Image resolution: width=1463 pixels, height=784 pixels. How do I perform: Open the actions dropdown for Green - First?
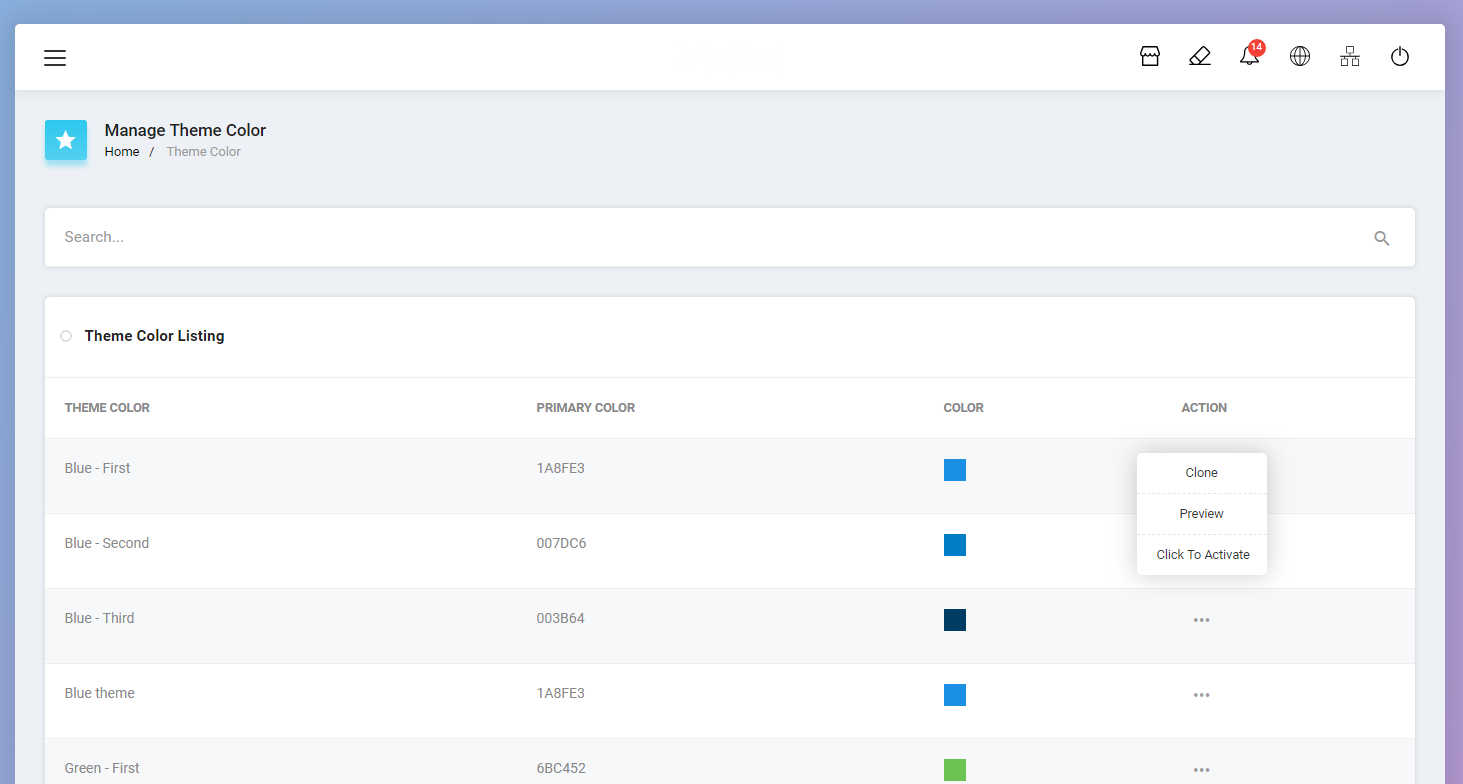click(1201, 769)
